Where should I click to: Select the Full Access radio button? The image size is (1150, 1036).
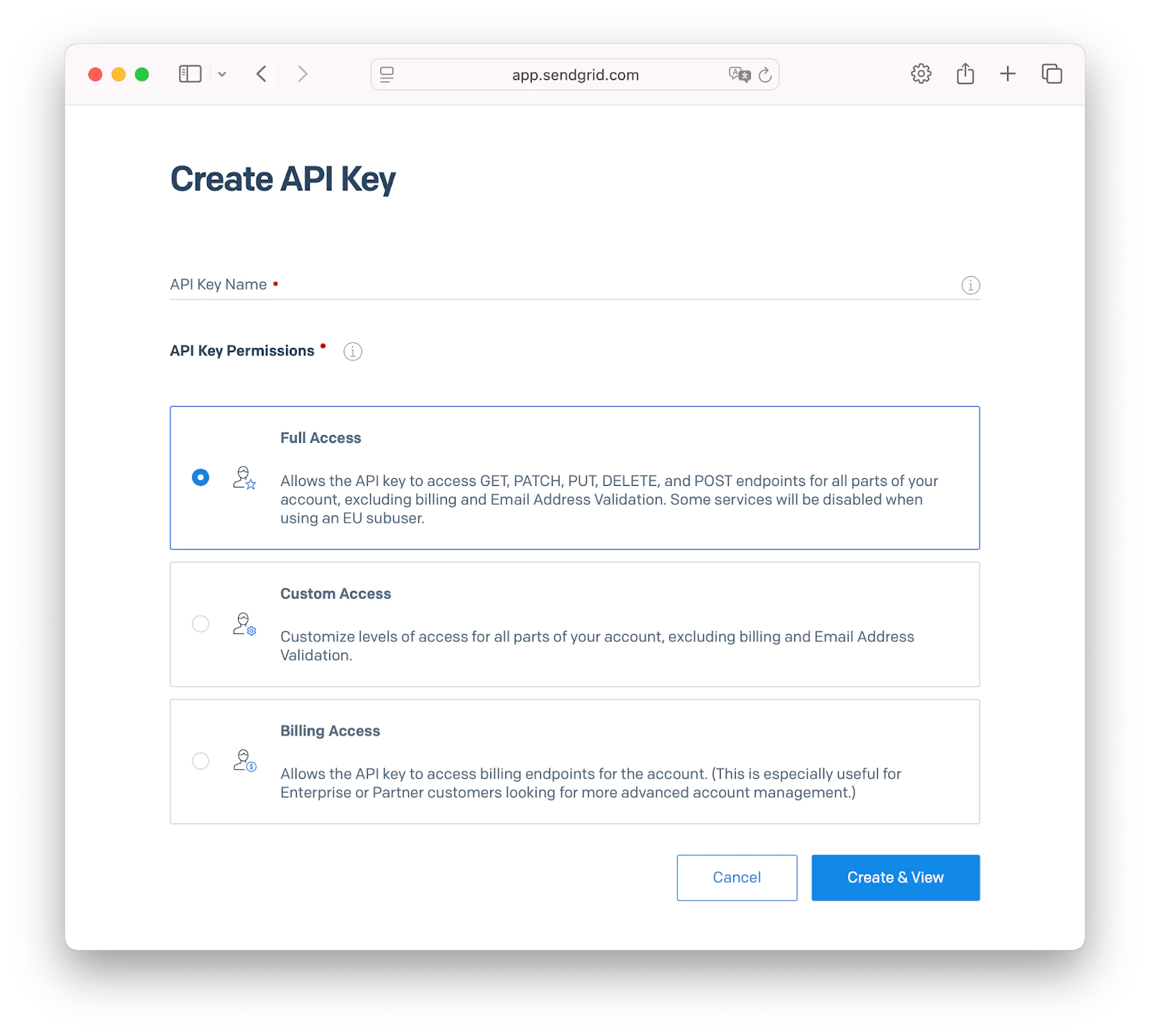[x=201, y=477]
